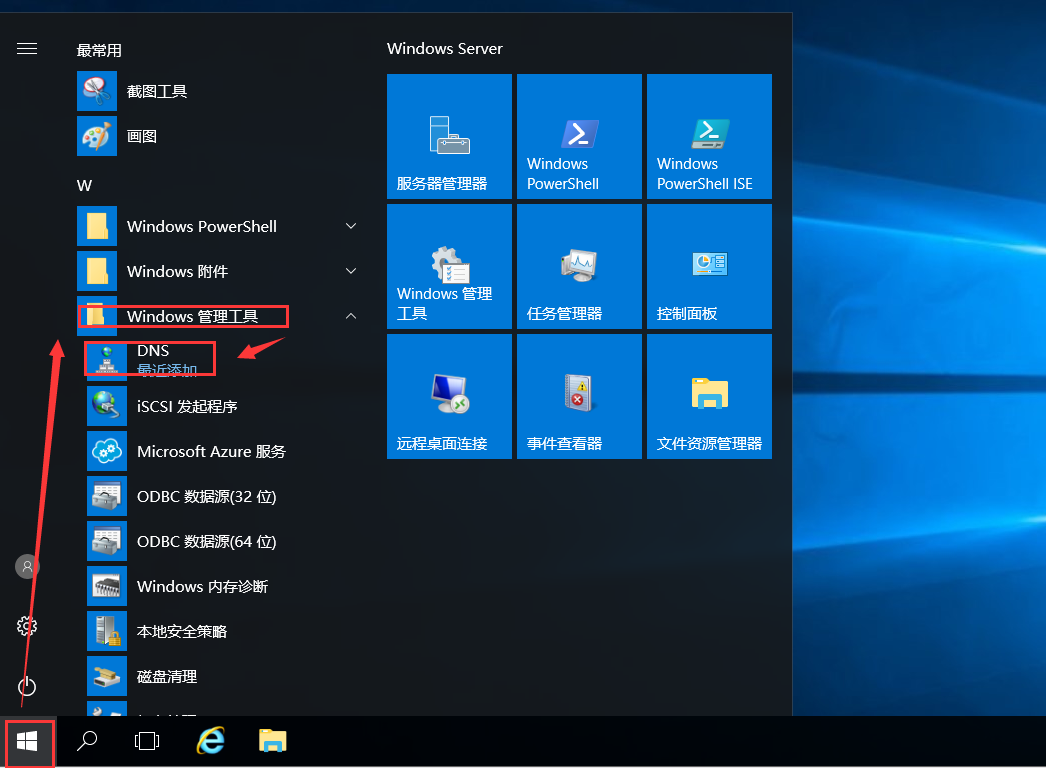Open the 任务管理器 tile
Image resolution: width=1046 pixels, height=768 pixels.
click(x=579, y=266)
